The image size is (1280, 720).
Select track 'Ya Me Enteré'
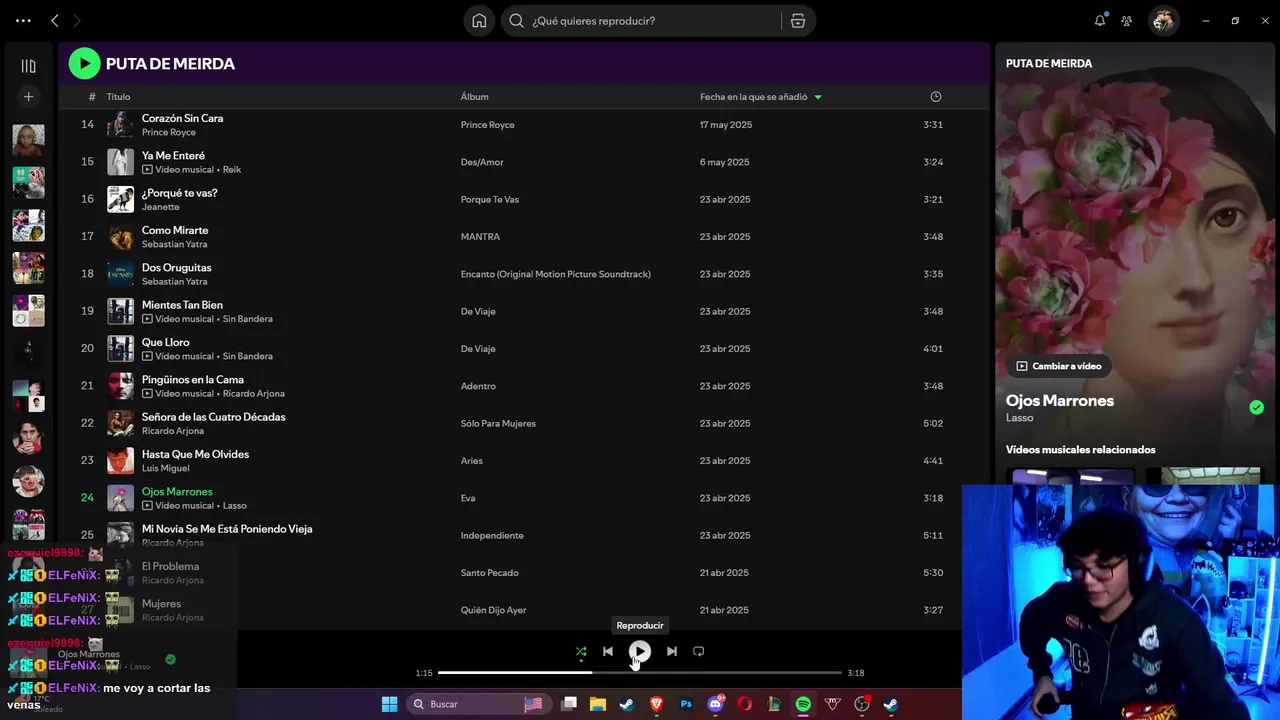click(173, 156)
